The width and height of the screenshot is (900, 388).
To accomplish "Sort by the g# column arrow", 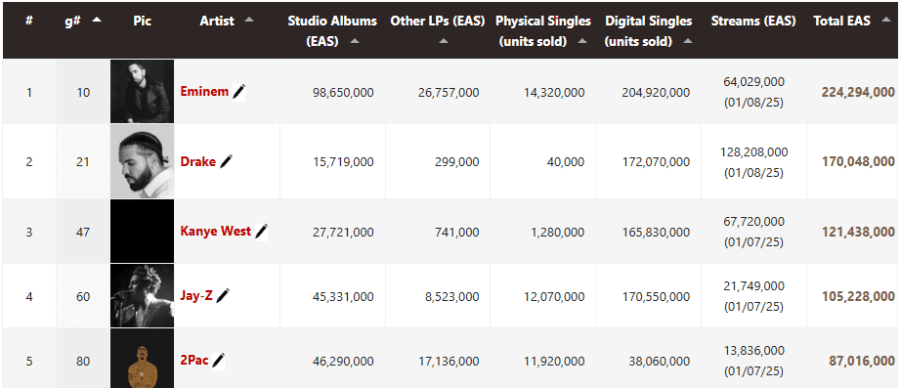I will pyautogui.click(x=96, y=20).
